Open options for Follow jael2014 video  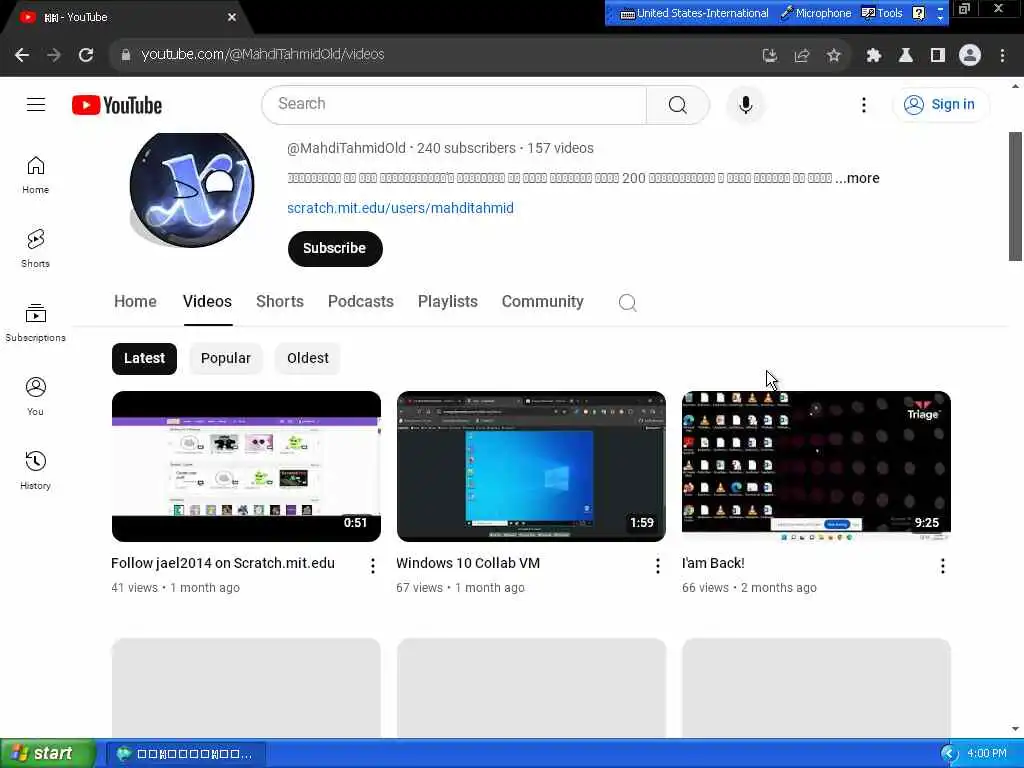coord(372,566)
